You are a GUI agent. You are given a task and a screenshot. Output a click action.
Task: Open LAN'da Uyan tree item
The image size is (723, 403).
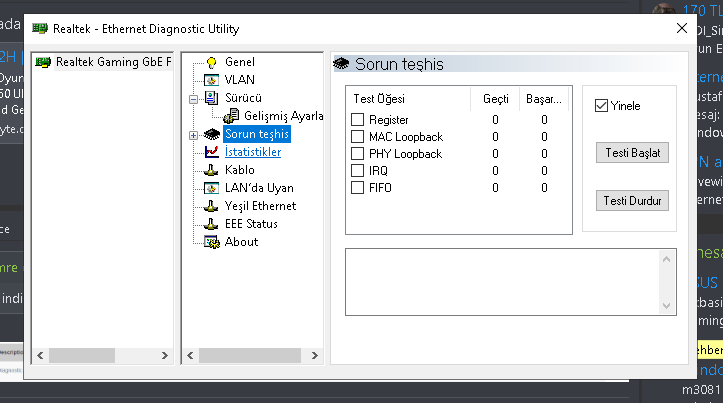(x=259, y=188)
